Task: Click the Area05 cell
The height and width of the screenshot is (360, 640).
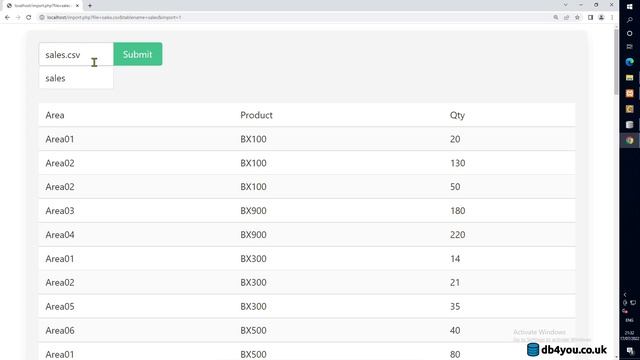Action: click(x=60, y=307)
